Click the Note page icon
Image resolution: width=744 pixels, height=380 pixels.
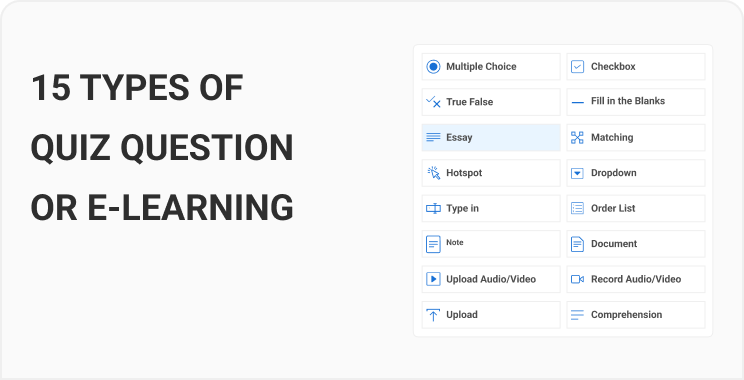pyautogui.click(x=433, y=244)
